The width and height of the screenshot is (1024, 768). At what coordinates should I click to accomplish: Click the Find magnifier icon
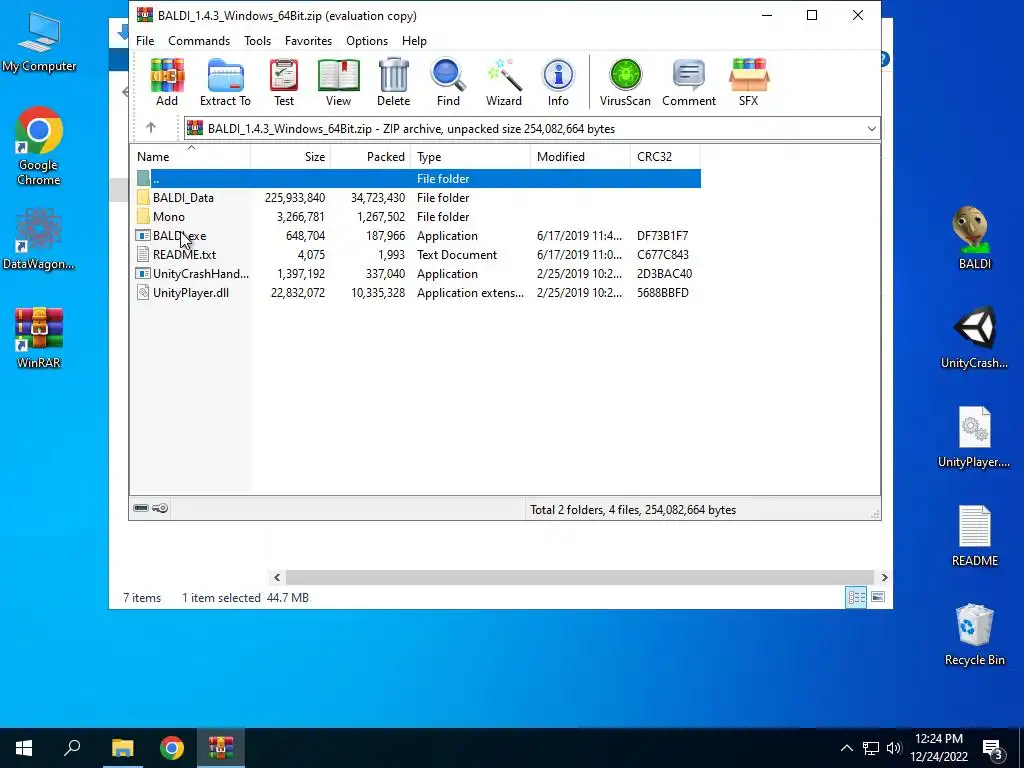tap(448, 82)
